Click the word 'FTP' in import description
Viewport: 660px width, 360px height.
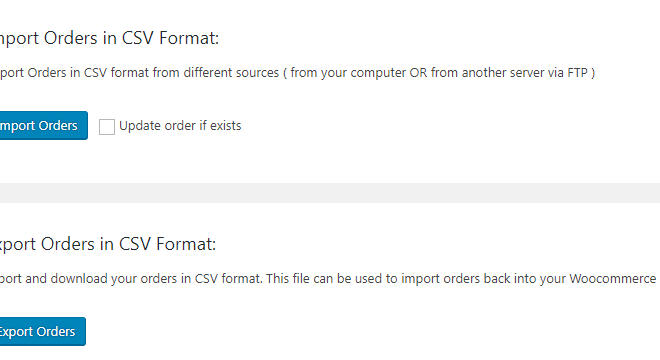[577, 73]
